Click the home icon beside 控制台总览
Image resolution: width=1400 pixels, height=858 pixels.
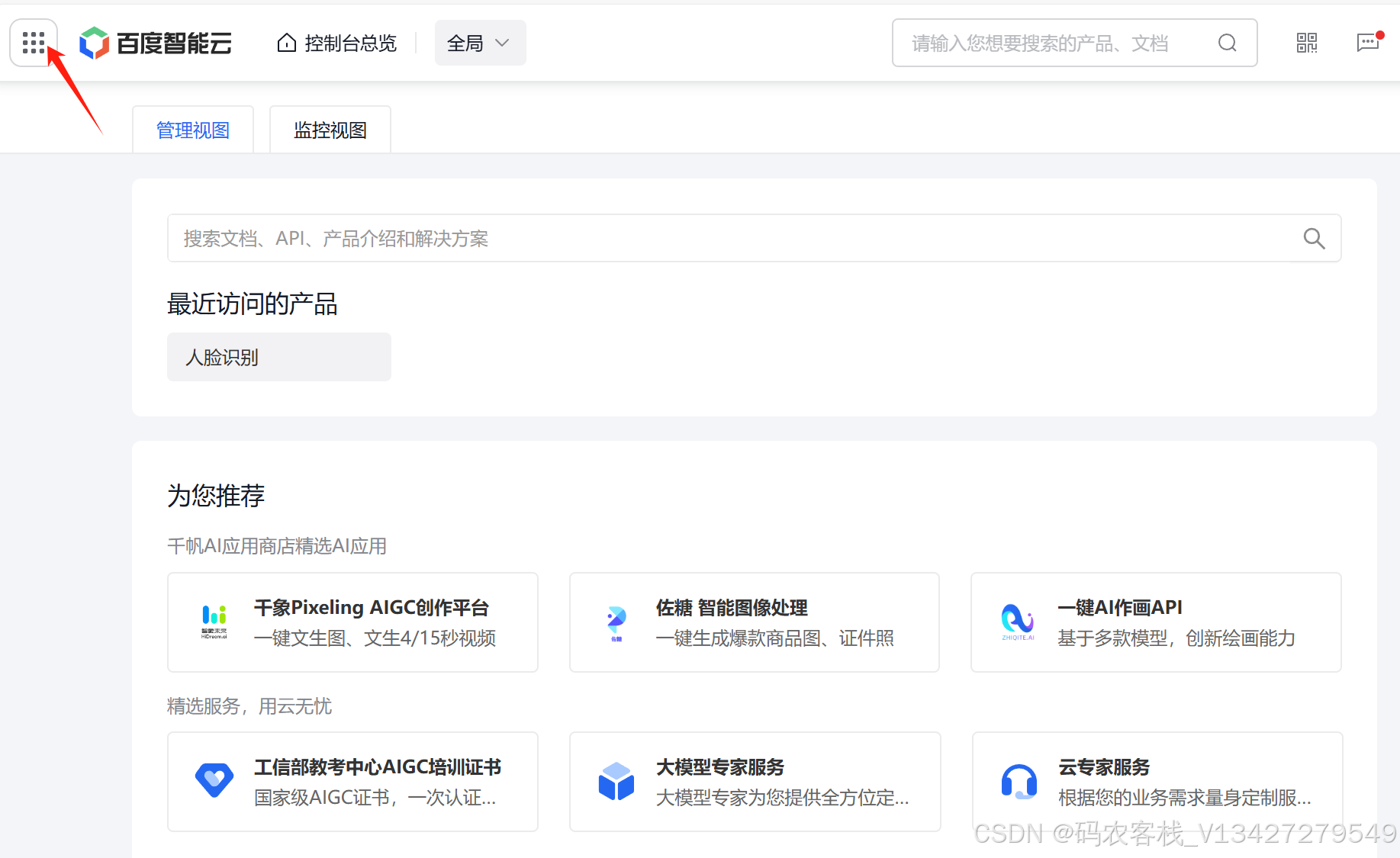[x=287, y=43]
